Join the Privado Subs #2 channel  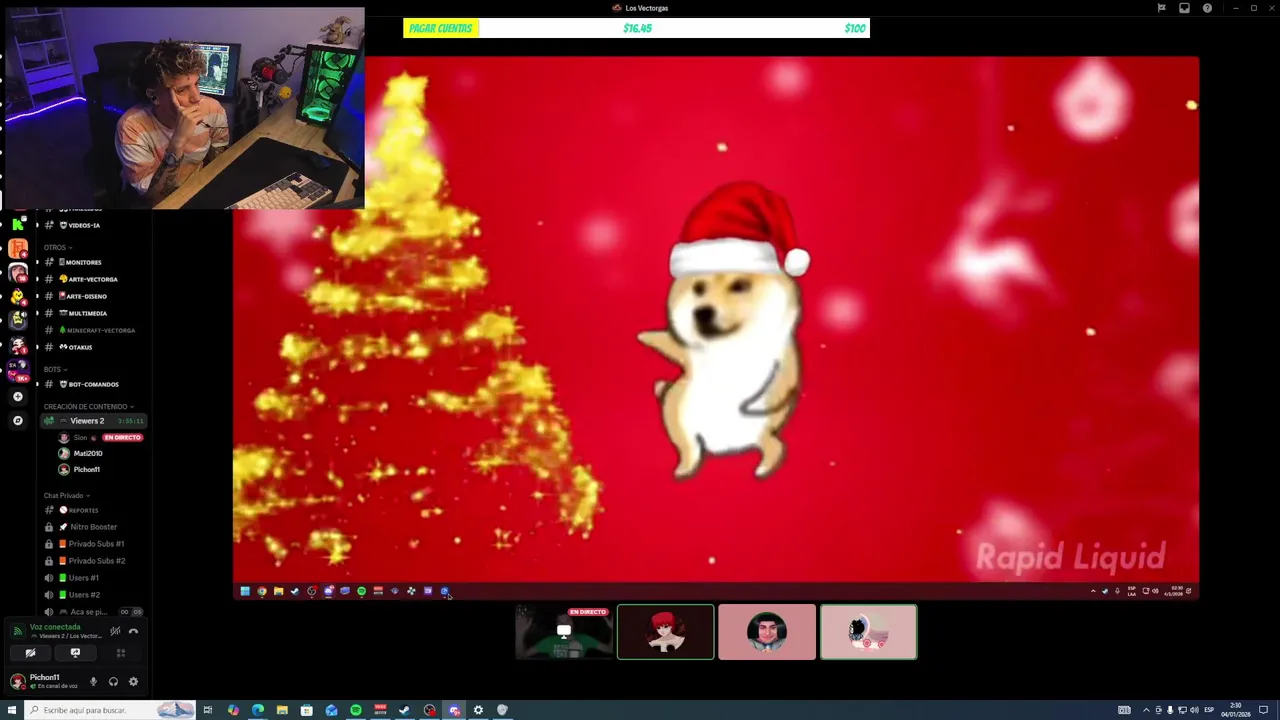point(94,561)
